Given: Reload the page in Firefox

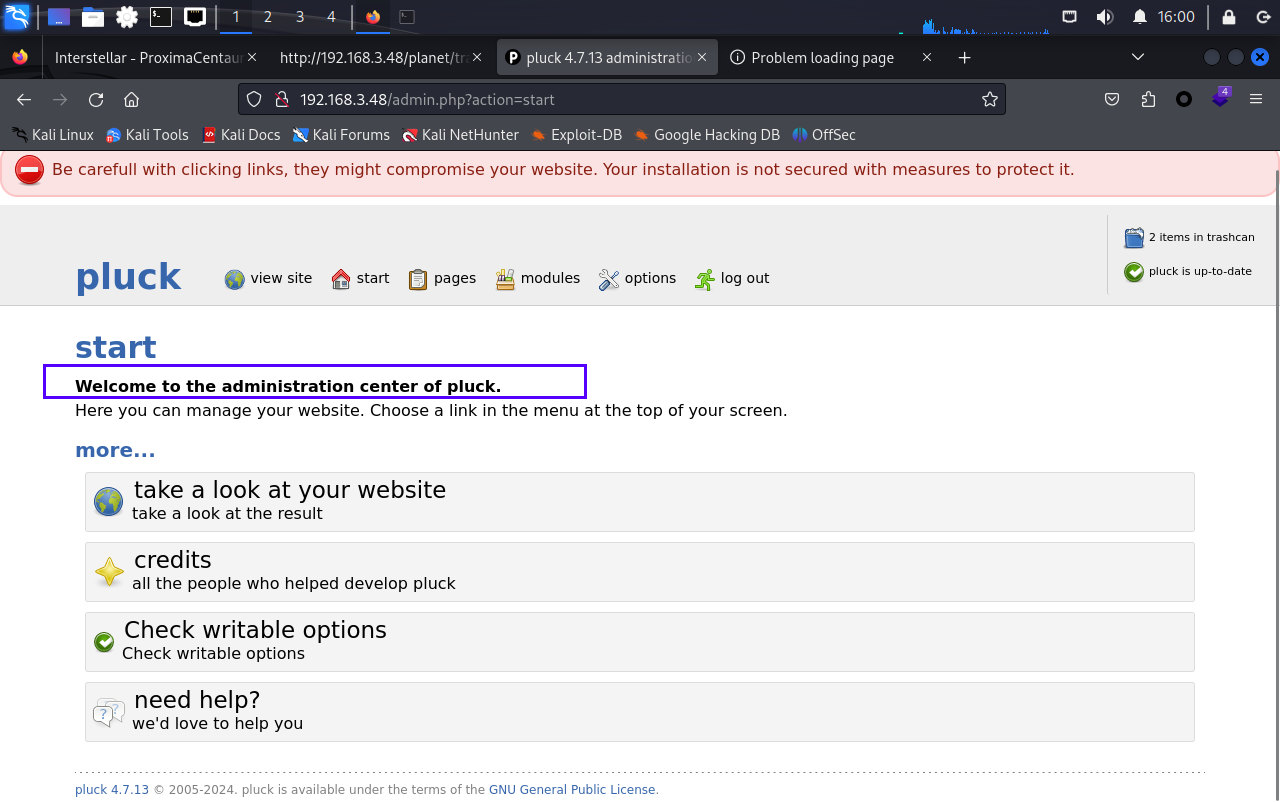Looking at the screenshot, I should [x=96, y=99].
